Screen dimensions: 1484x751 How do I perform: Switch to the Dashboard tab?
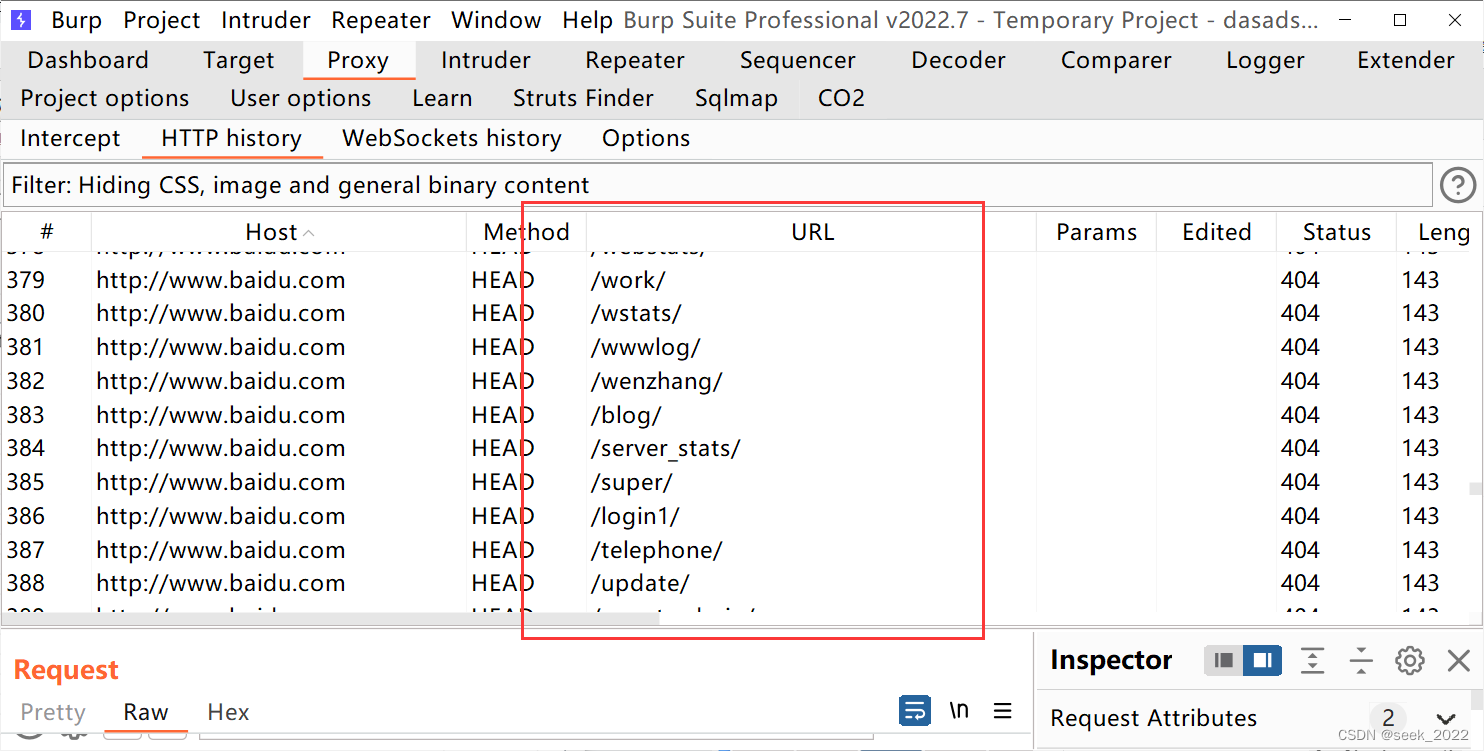88,60
